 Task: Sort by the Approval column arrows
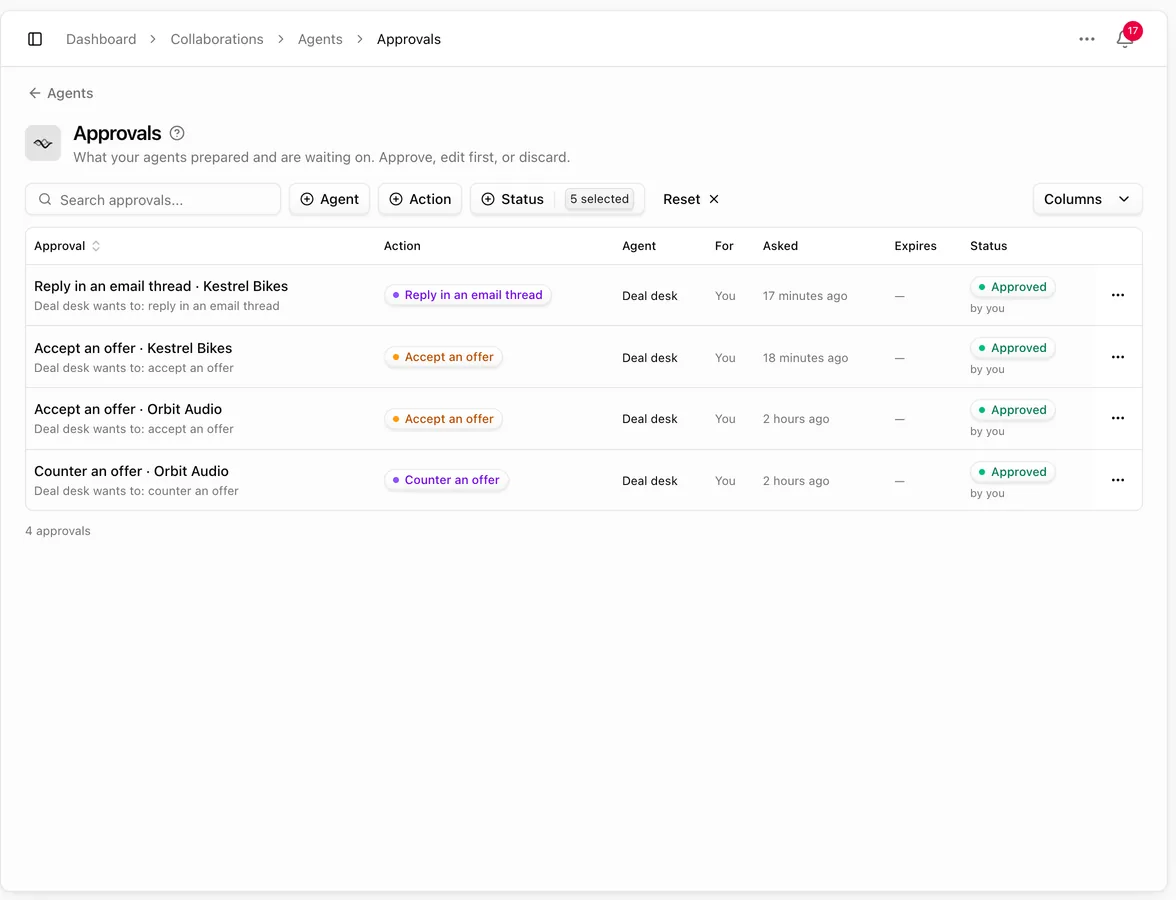click(x=96, y=246)
